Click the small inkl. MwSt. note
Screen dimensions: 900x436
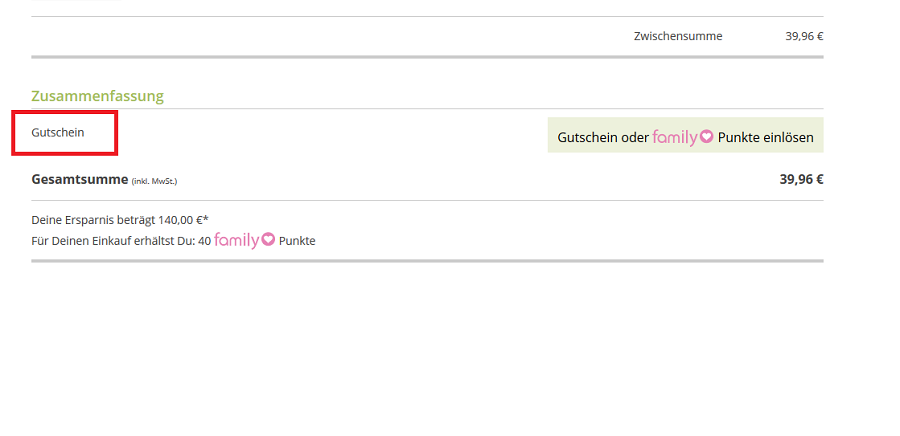pyautogui.click(x=154, y=181)
